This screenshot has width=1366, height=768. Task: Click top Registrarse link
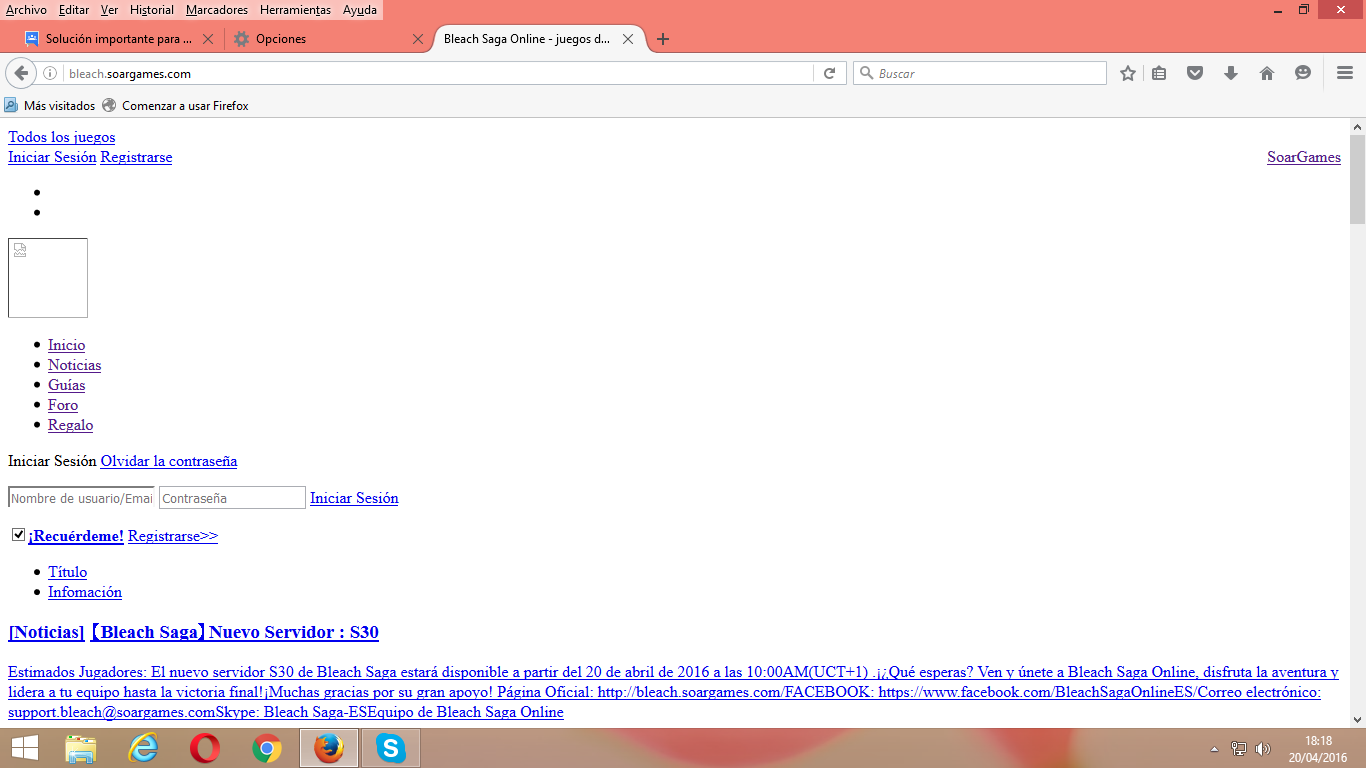[x=136, y=157]
